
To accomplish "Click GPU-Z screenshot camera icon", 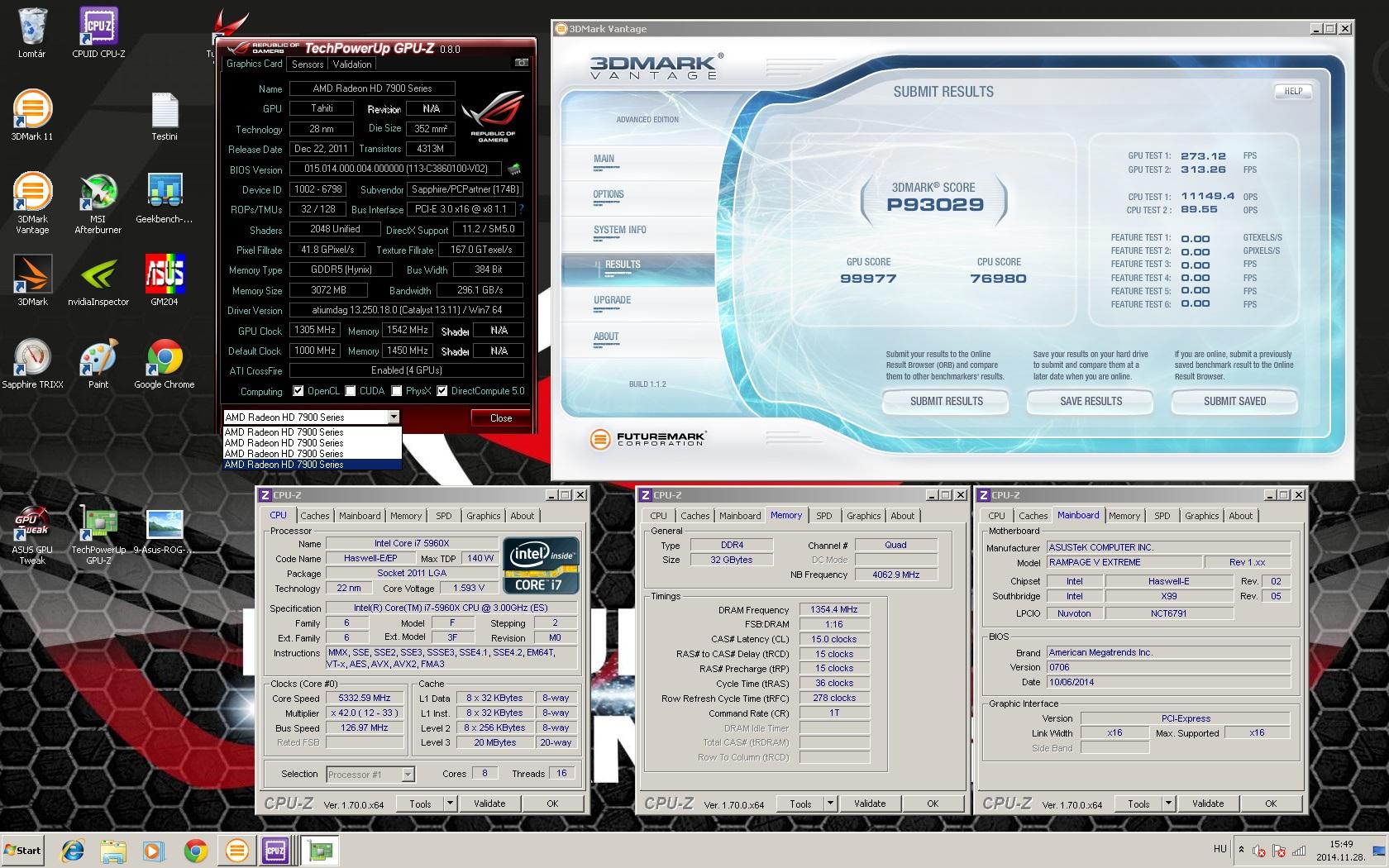I will (x=521, y=64).
